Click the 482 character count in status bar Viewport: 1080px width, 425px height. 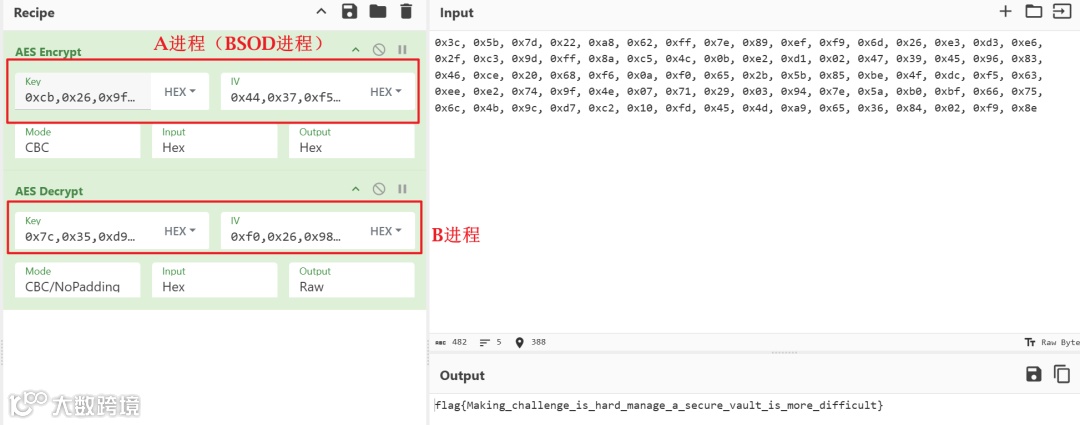point(451,342)
